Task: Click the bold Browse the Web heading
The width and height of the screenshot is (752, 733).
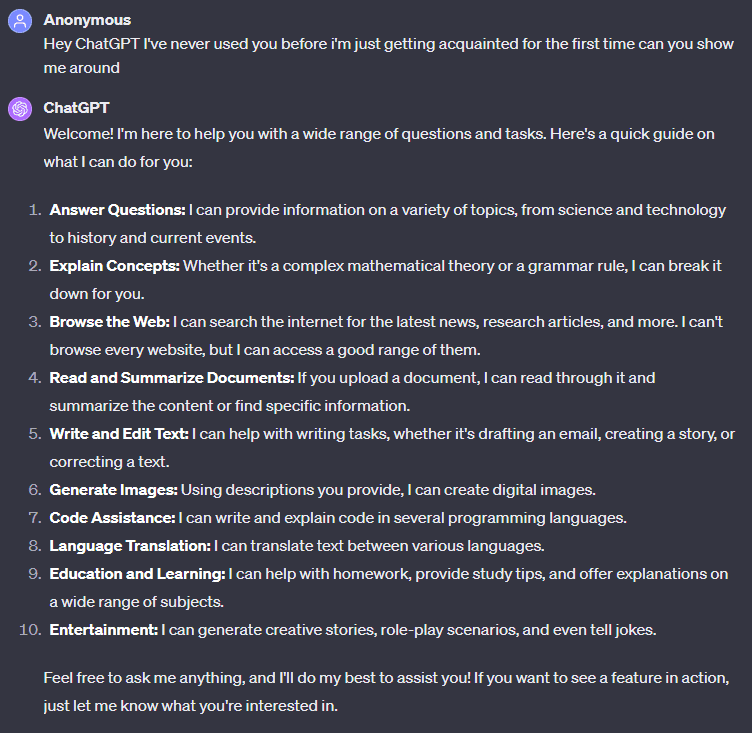Action: tap(110, 321)
